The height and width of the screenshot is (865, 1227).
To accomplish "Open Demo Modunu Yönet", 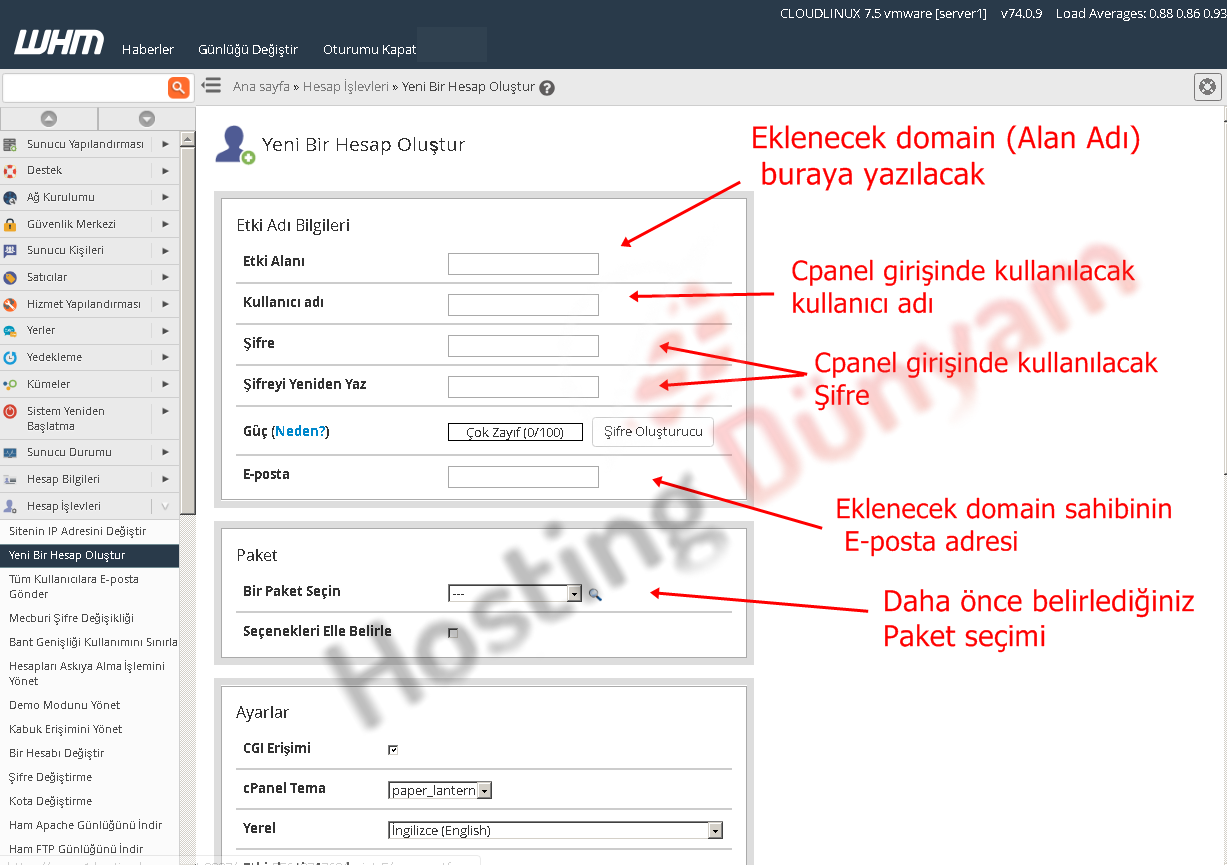I will tap(64, 705).
